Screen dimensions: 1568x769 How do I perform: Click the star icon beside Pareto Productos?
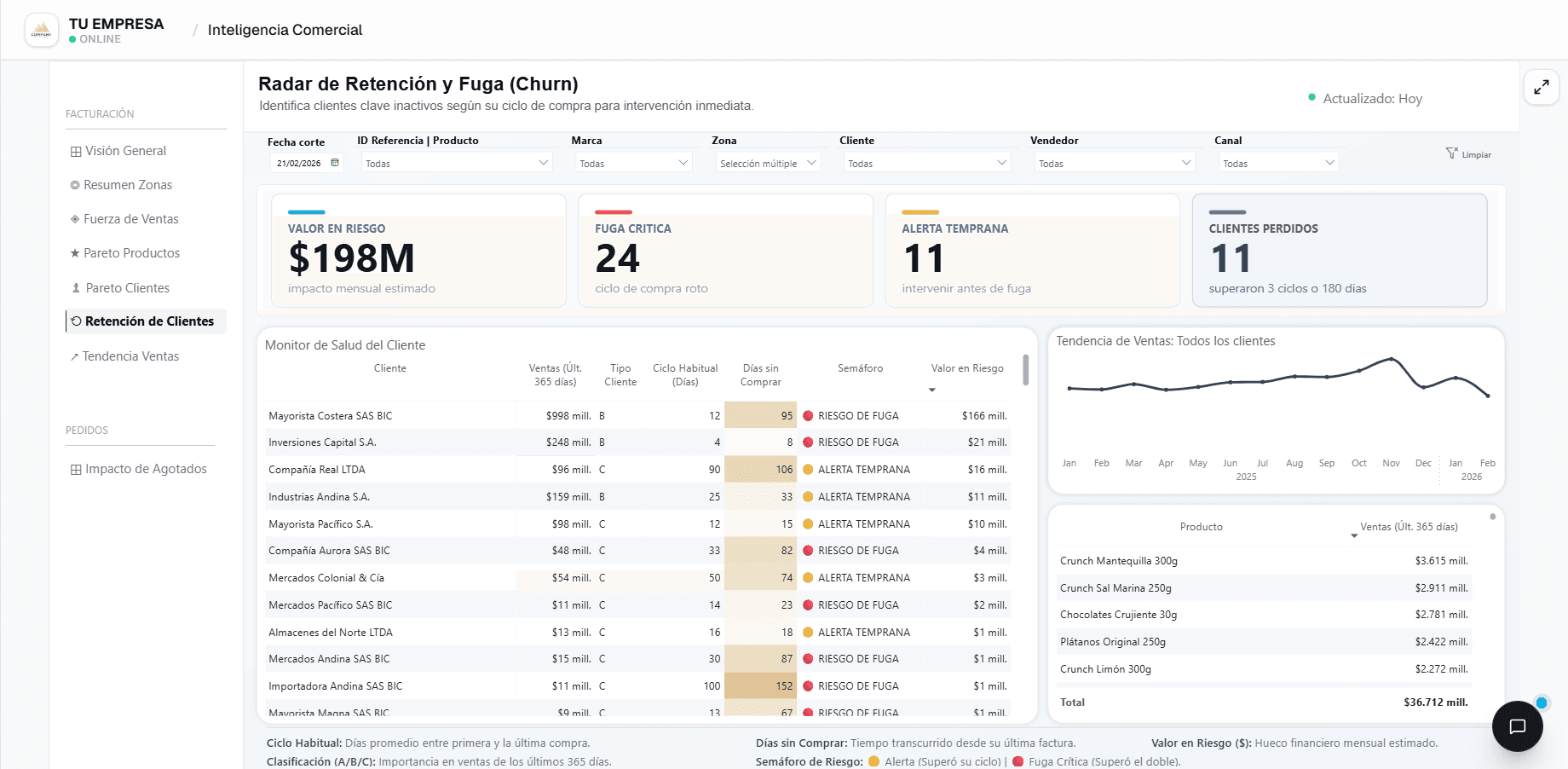coord(75,253)
